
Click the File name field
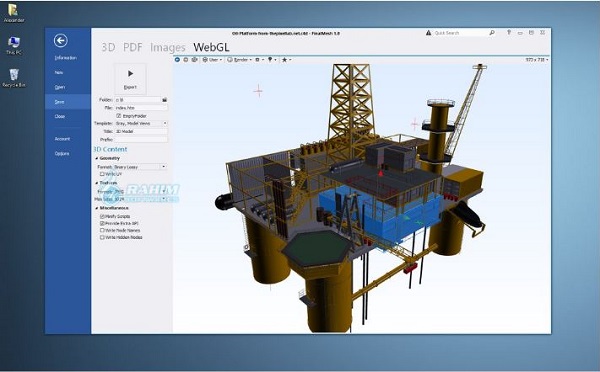(x=141, y=108)
